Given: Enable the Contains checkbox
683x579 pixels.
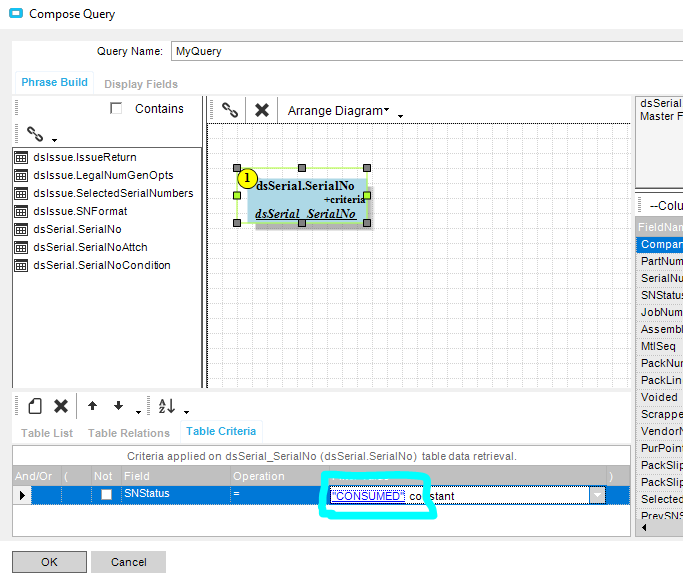Looking at the screenshot, I should coord(116,108).
